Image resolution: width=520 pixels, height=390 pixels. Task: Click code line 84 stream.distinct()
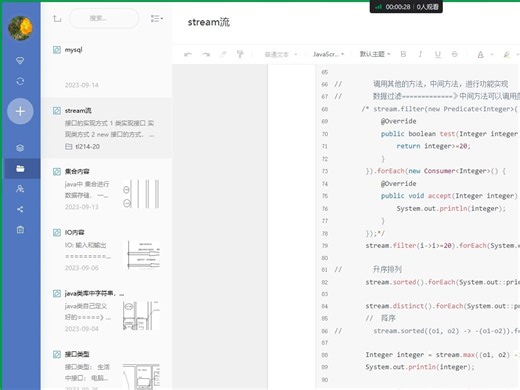tap(442, 306)
